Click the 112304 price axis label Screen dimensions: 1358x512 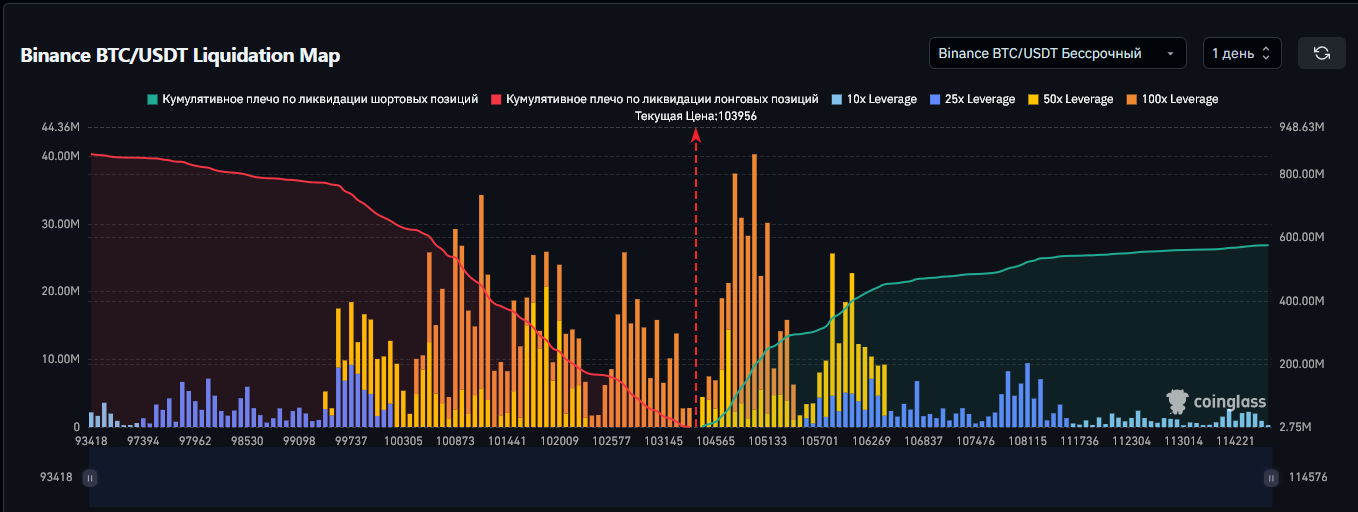coord(1132,441)
